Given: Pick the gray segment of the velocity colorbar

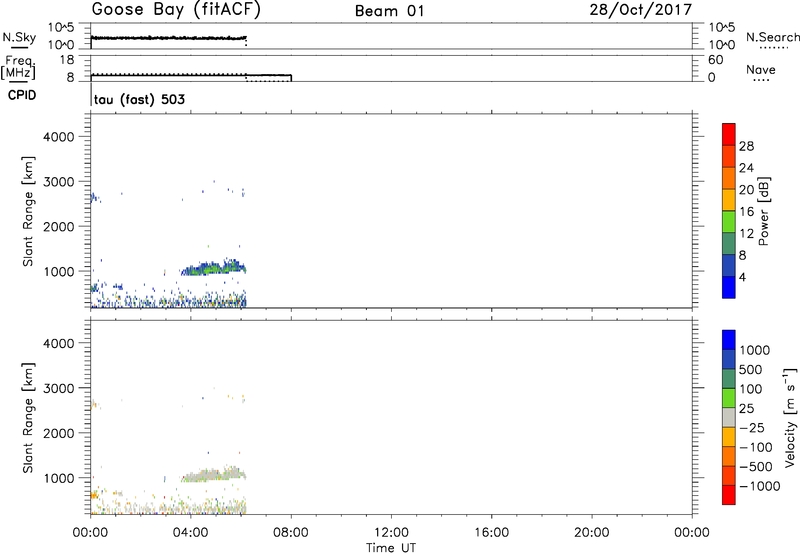Looking at the screenshot, I should pyautogui.click(x=729, y=418).
